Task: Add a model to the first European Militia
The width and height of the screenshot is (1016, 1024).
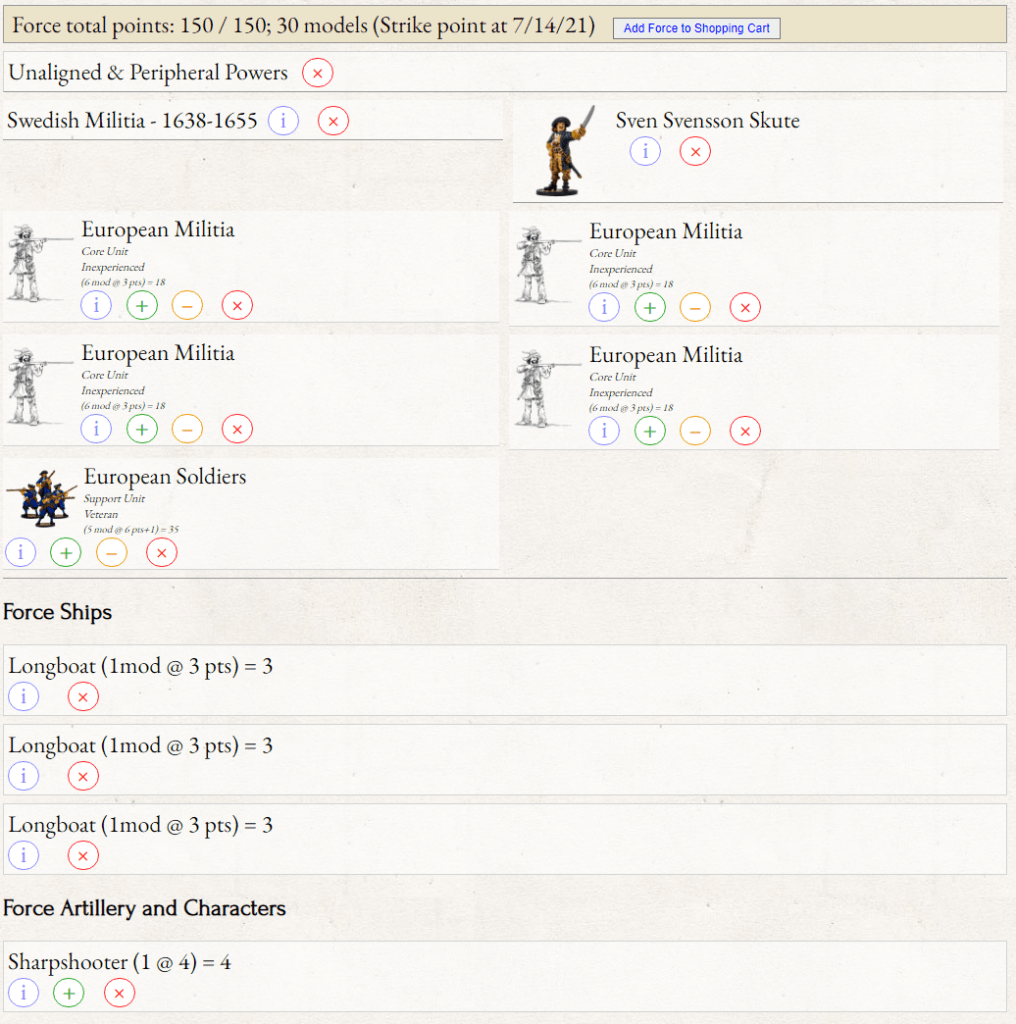Action: coord(142,305)
